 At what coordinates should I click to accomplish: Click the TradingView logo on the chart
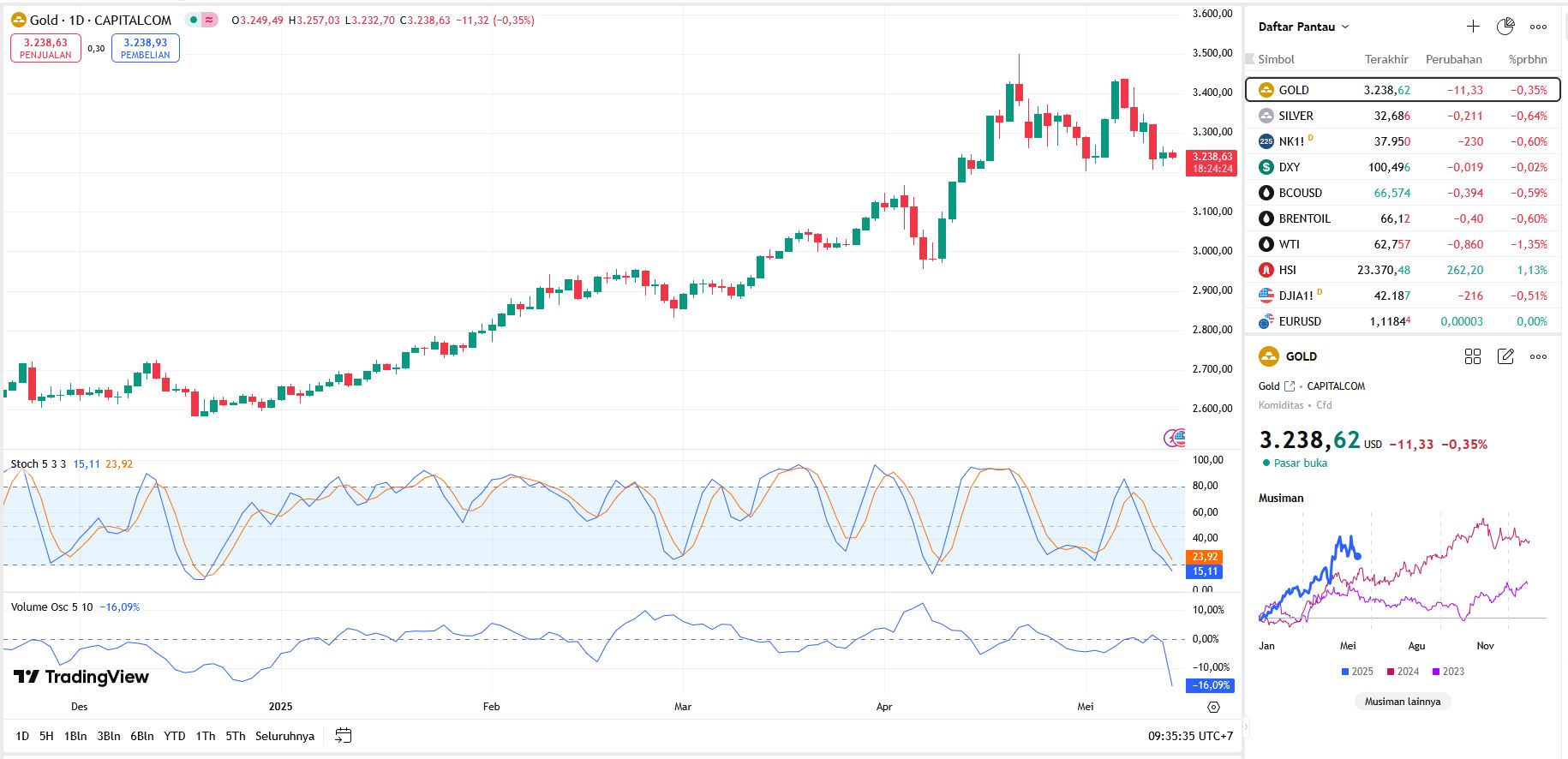click(x=81, y=677)
